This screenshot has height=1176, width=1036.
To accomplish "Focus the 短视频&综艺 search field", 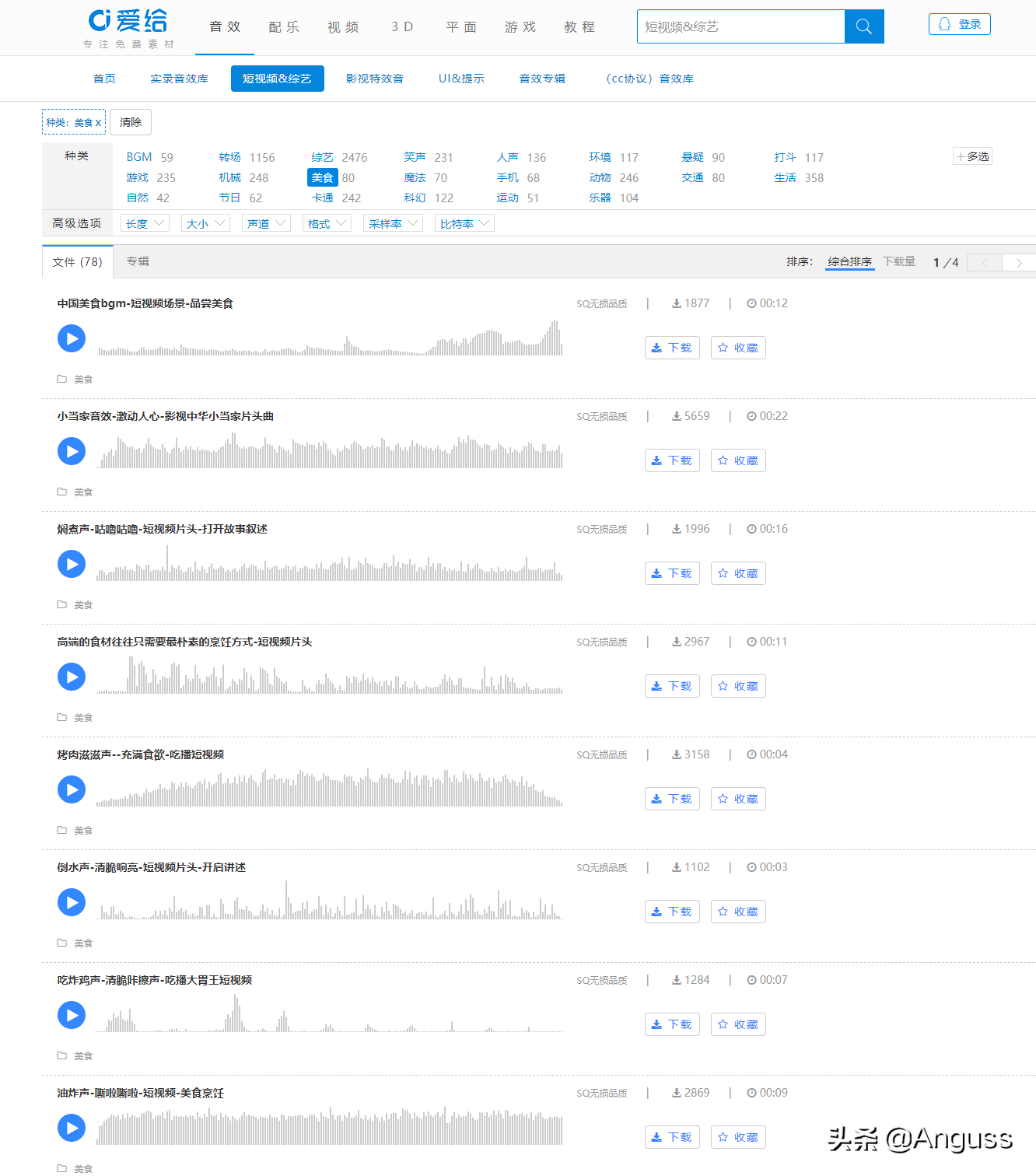I will coord(741,26).
